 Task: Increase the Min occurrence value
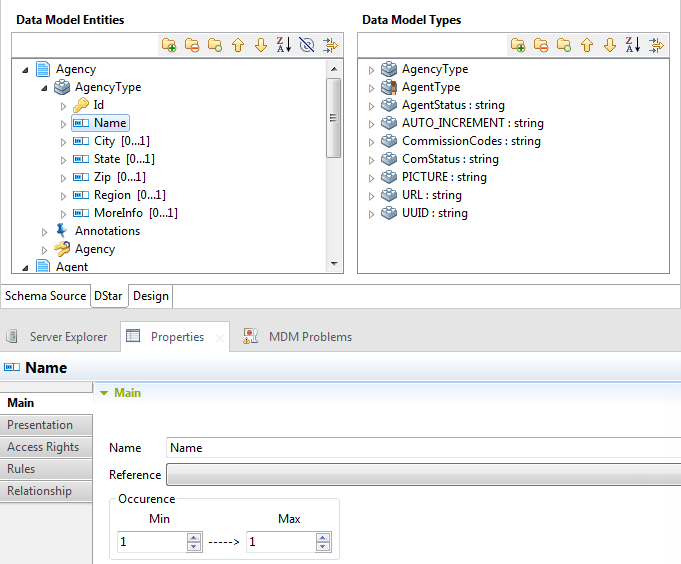(x=194, y=537)
